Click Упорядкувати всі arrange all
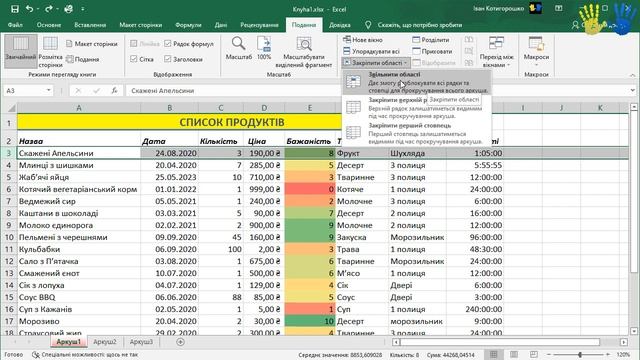The image size is (640, 360). [x=371, y=51]
